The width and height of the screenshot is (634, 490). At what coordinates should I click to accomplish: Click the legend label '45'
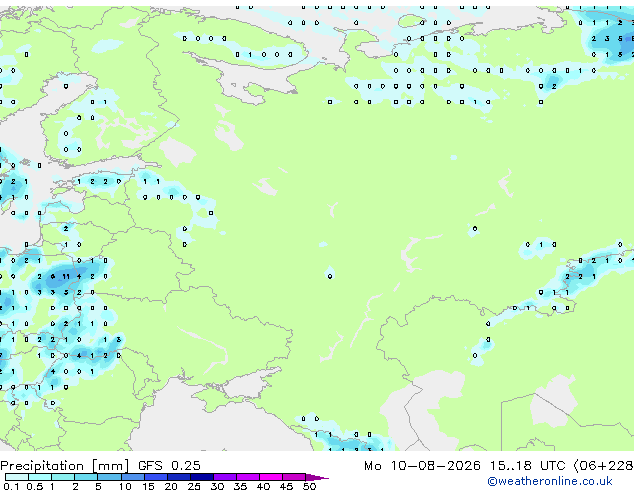(286, 486)
